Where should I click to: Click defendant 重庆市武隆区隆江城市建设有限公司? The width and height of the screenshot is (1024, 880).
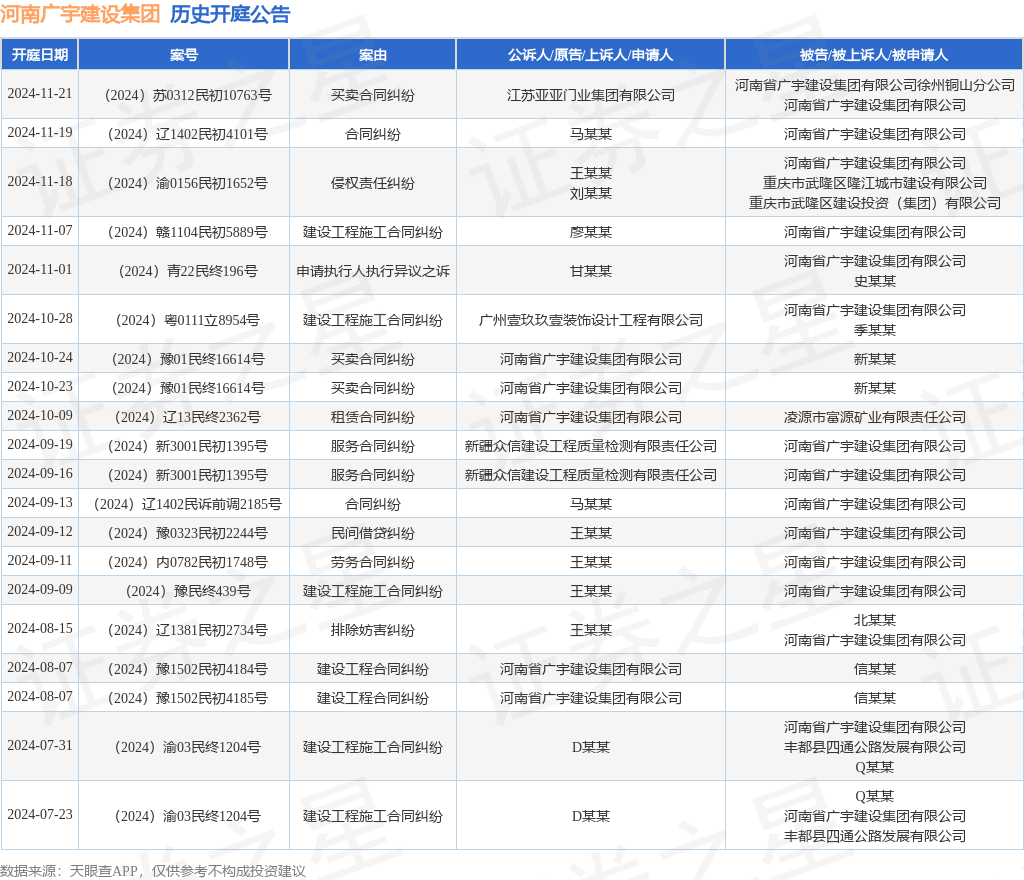click(874, 183)
